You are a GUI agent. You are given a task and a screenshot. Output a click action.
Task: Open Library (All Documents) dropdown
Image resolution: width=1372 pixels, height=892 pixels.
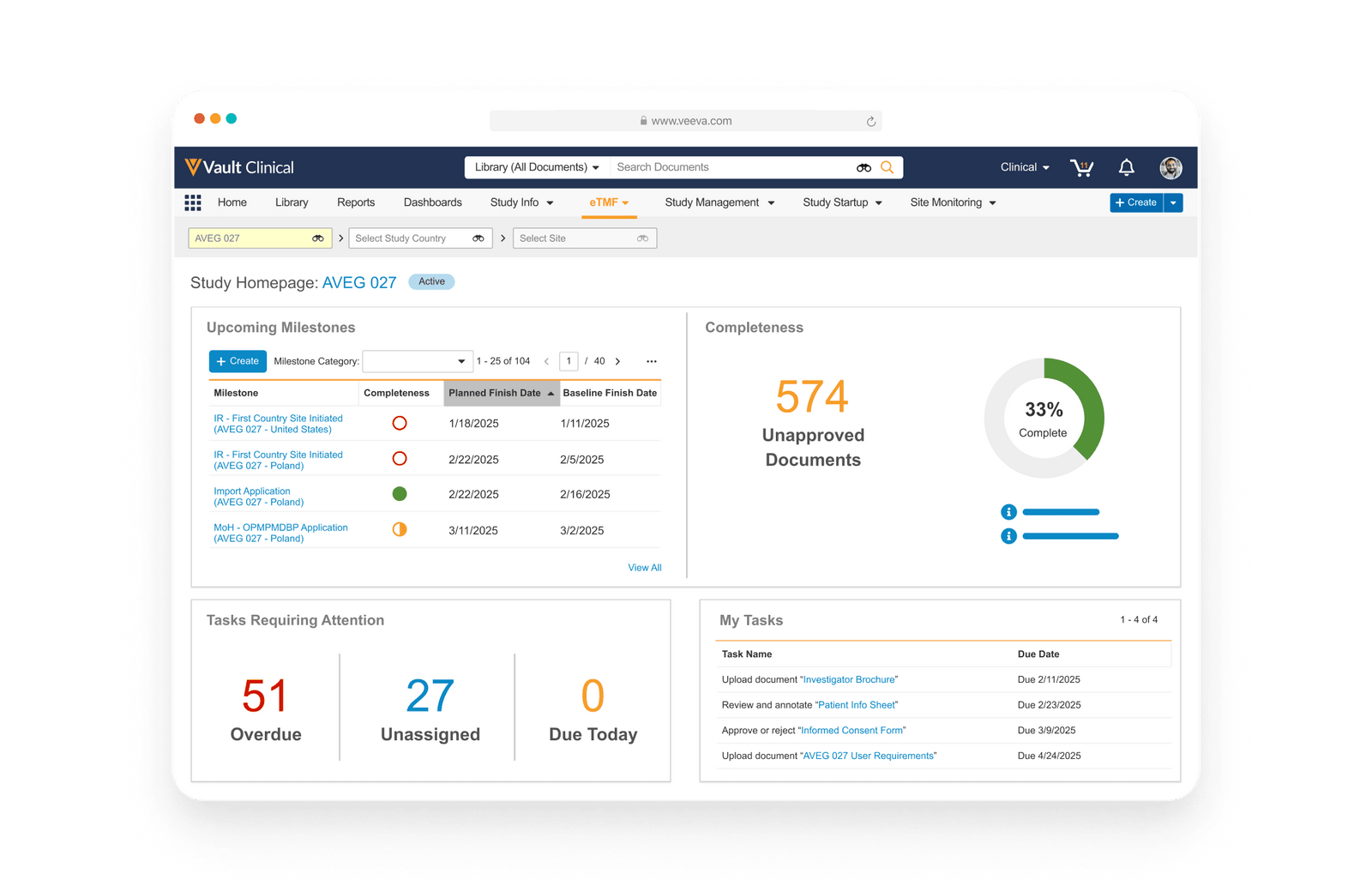tap(536, 167)
